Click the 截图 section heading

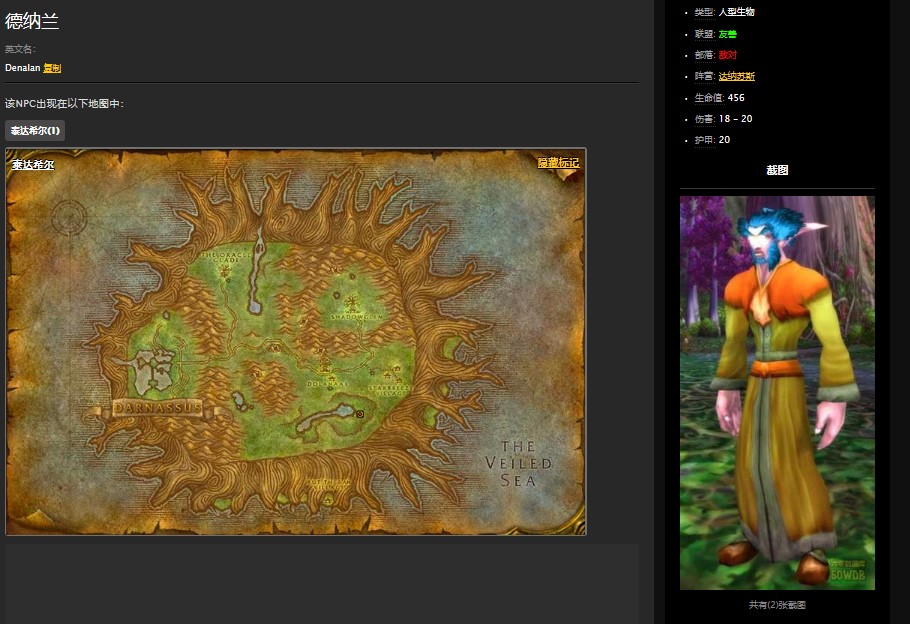pos(777,171)
